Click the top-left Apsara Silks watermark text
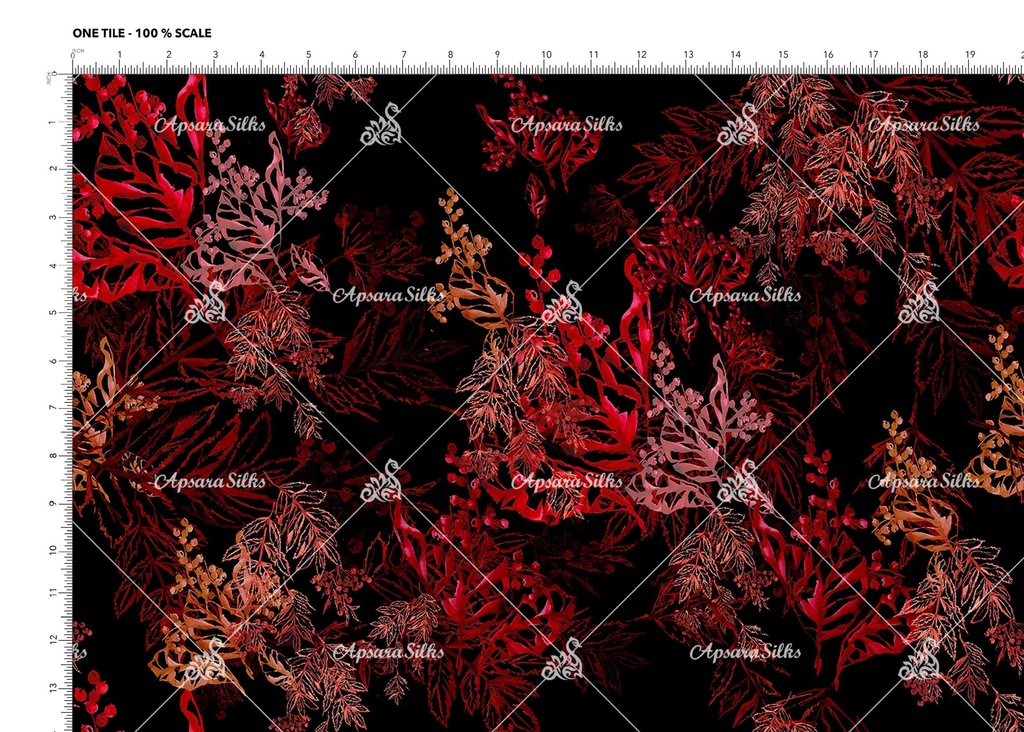This screenshot has width=1024, height=732. pos(210,125)
